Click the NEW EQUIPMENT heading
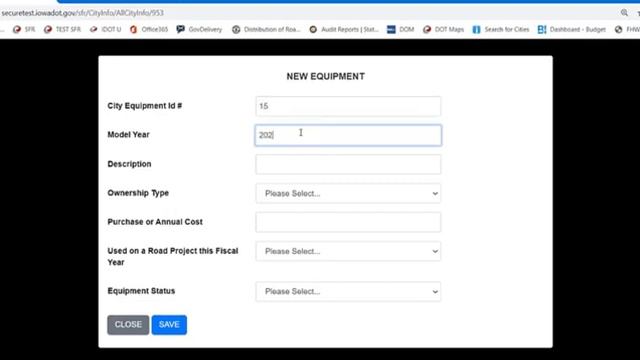 click(326, 76)
